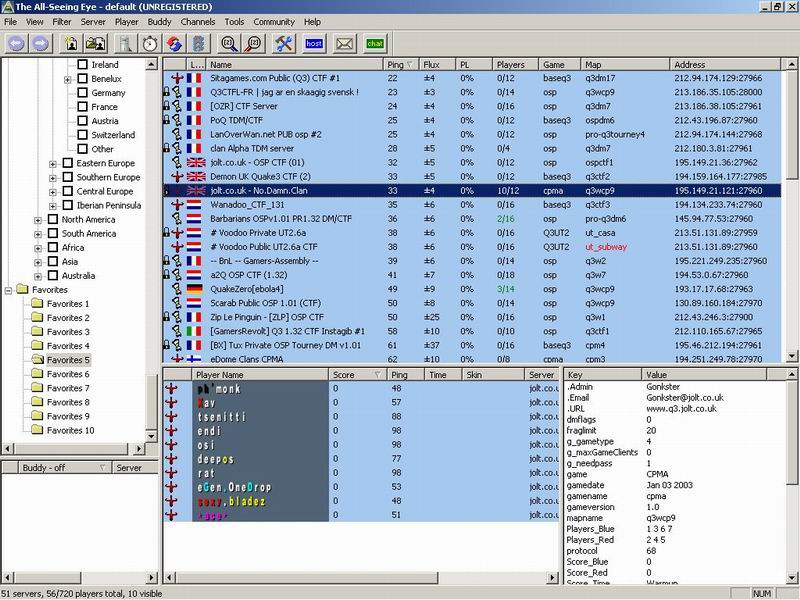Viewport: 800px width, 600px height.
Task: Check the Germany filter checkbox
Action: tap(83, 92)
